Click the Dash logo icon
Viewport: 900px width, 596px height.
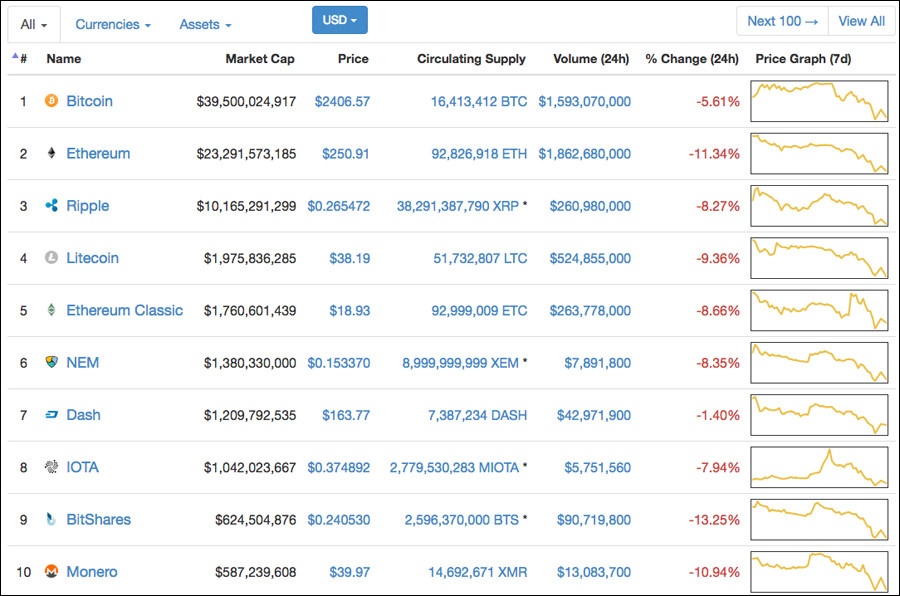[49, 414]
